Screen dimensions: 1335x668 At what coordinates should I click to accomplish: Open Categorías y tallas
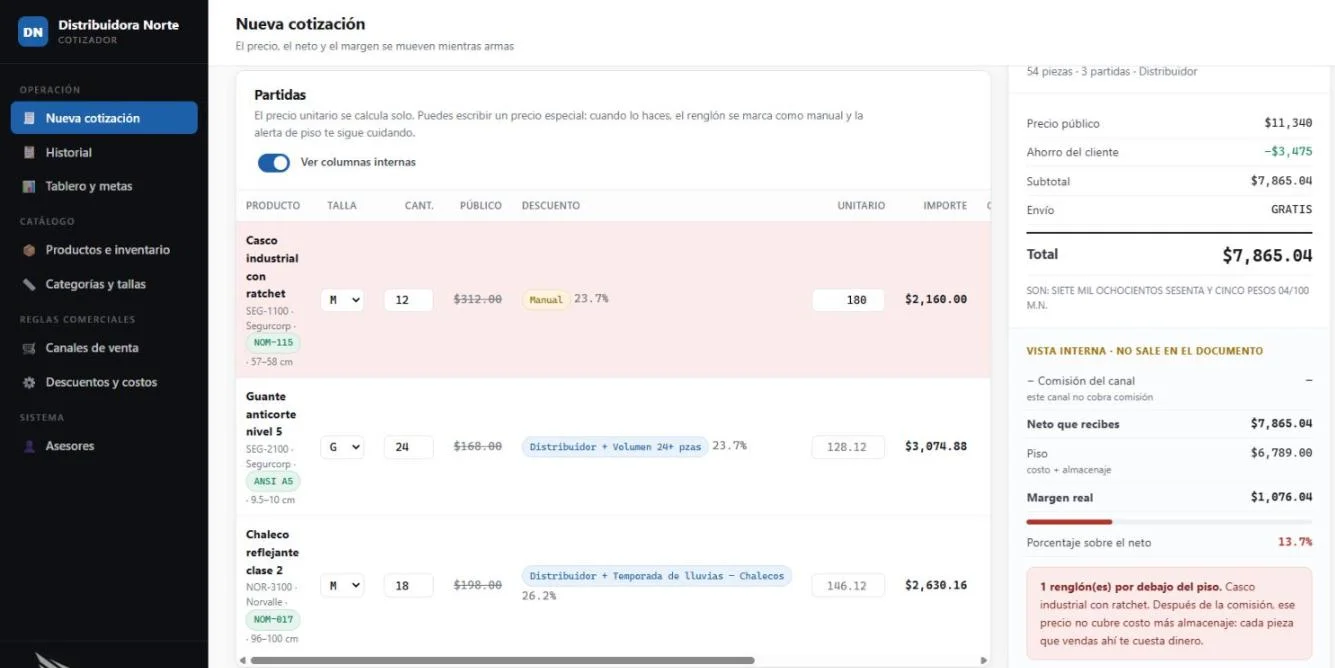point(104,284)
